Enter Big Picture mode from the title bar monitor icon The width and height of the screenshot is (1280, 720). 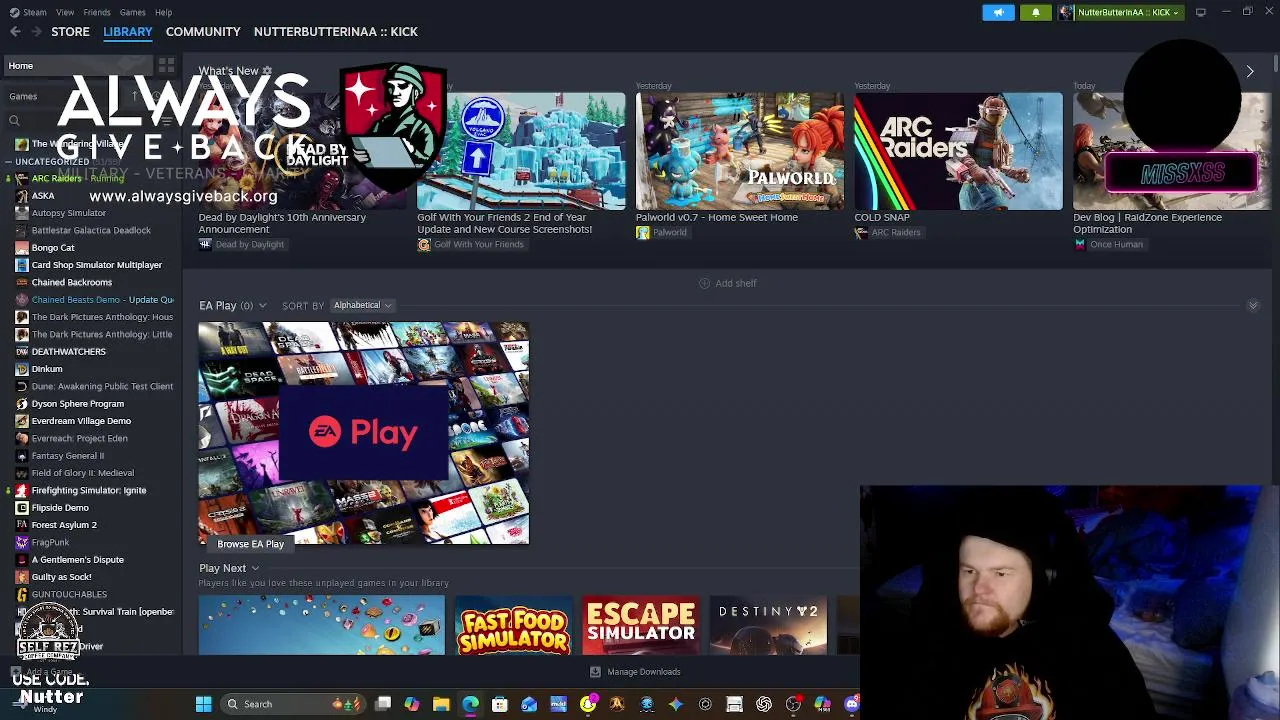1200,12
